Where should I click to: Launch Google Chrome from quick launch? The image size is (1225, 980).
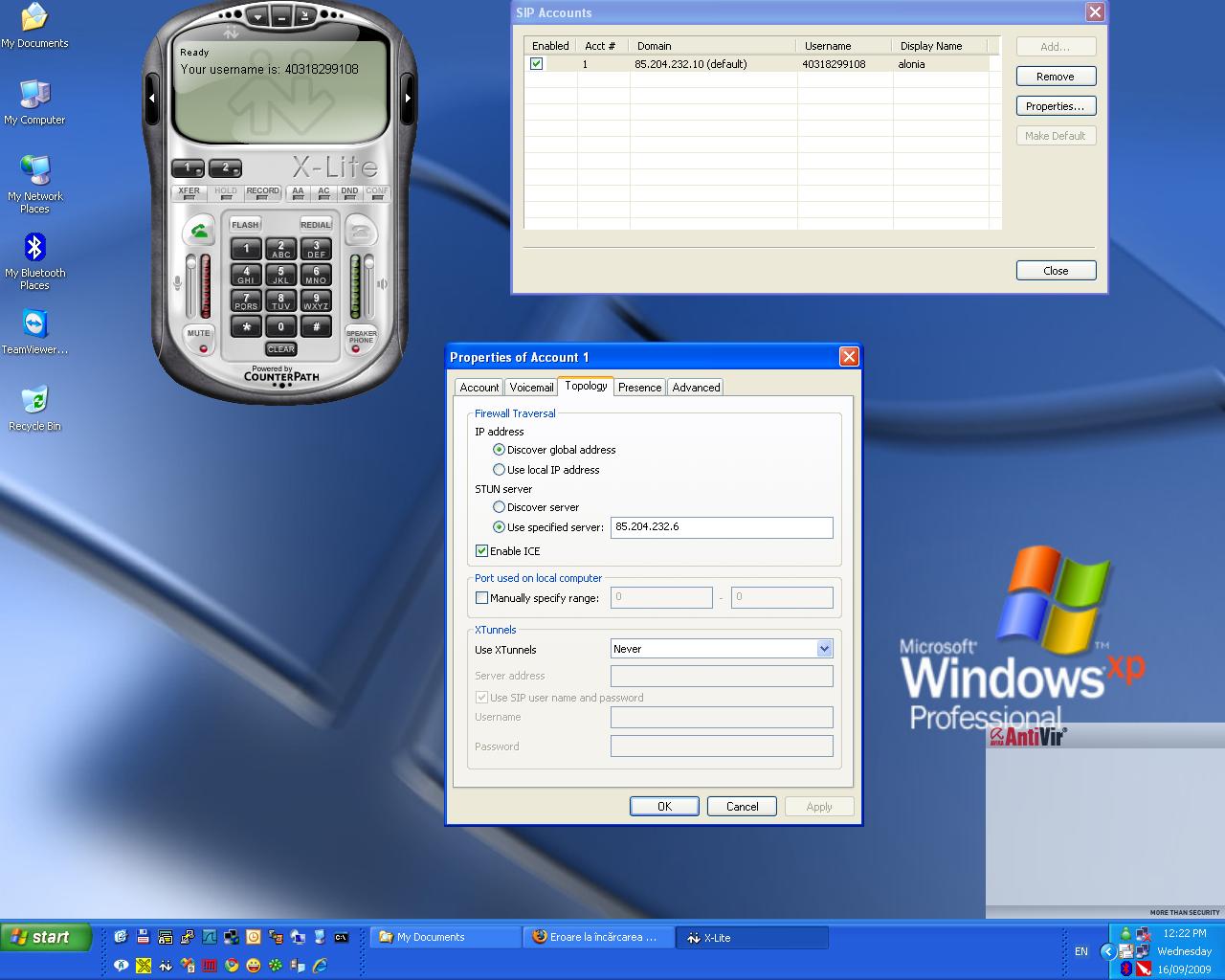(232, 966)
